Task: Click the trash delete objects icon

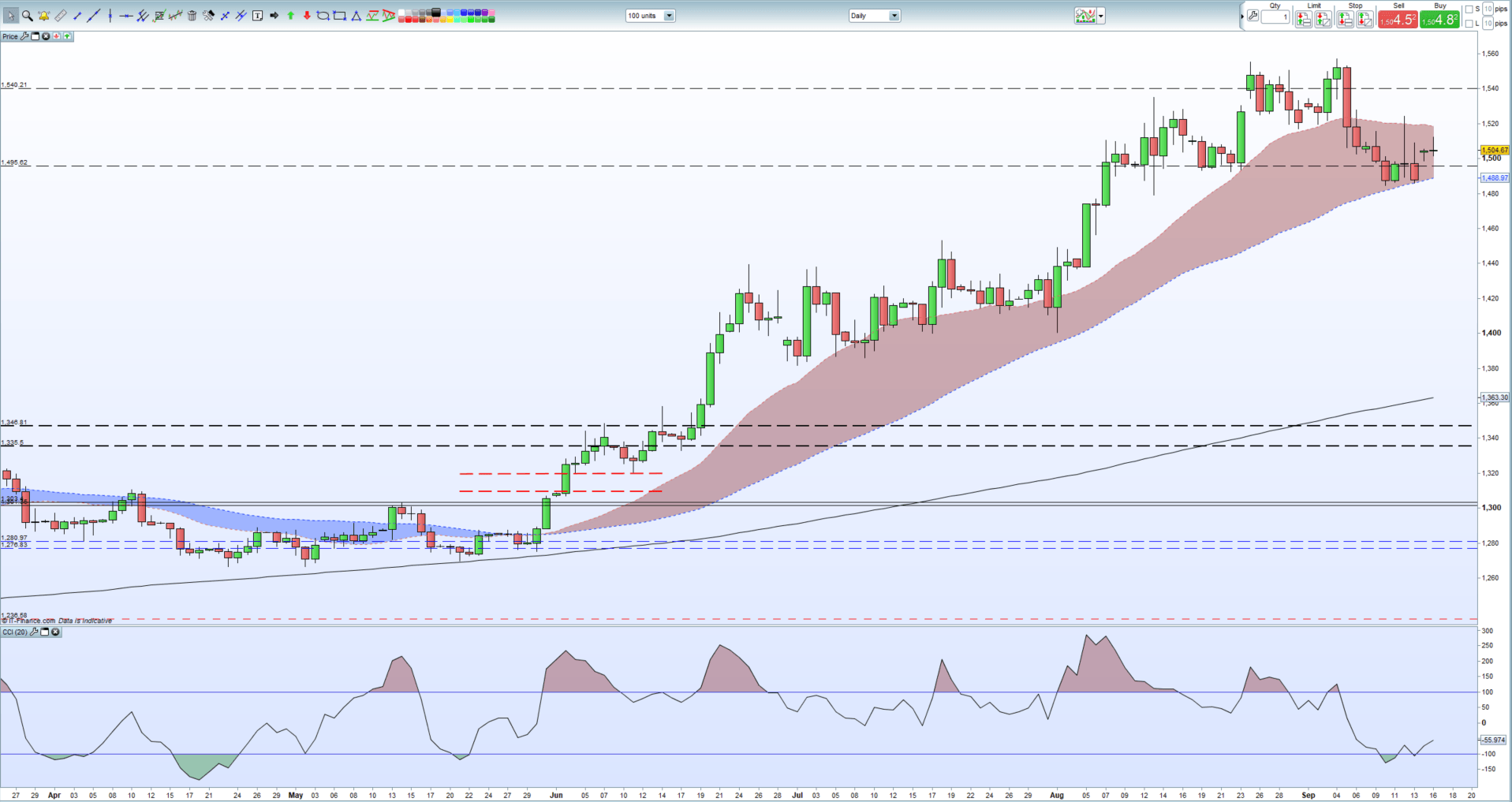Action: tap(192, 16)
